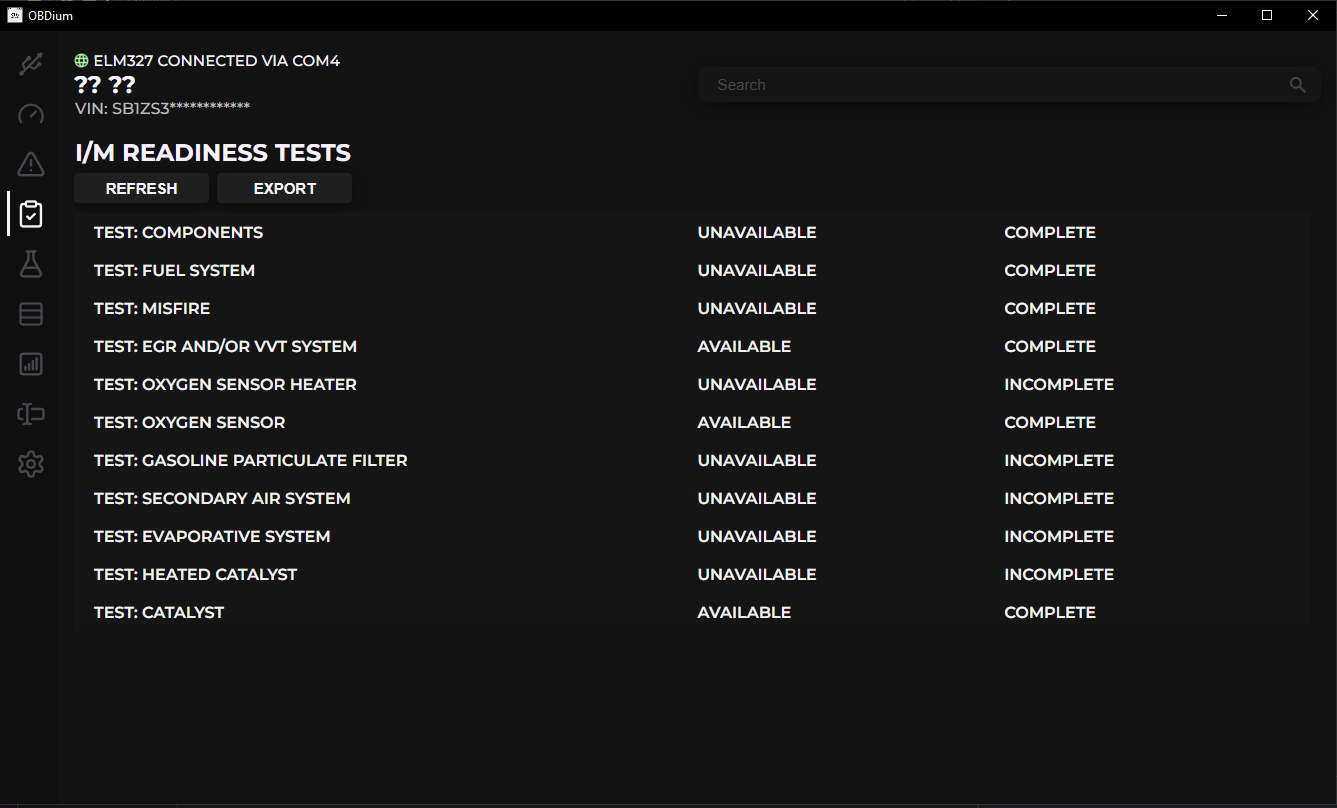Maximize the OBDium window
This screenshot has width=1337, height=808.
point(1267,15)
